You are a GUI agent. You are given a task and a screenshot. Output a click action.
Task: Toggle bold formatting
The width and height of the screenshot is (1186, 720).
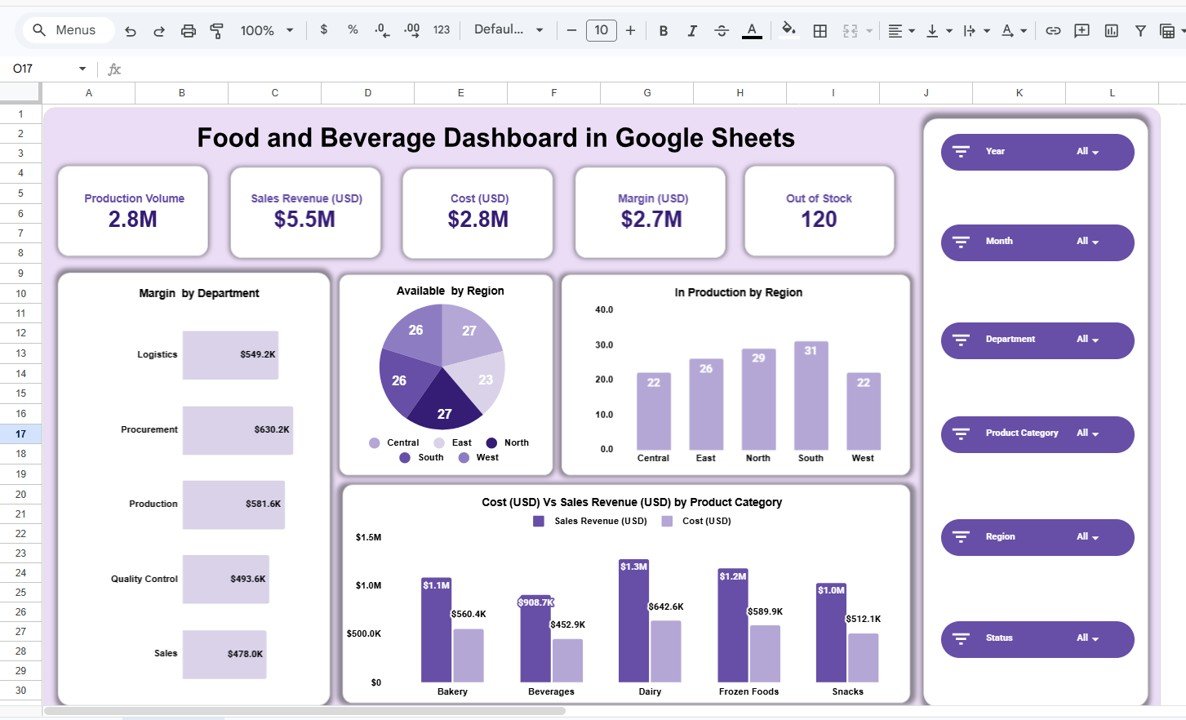(663, 30)
